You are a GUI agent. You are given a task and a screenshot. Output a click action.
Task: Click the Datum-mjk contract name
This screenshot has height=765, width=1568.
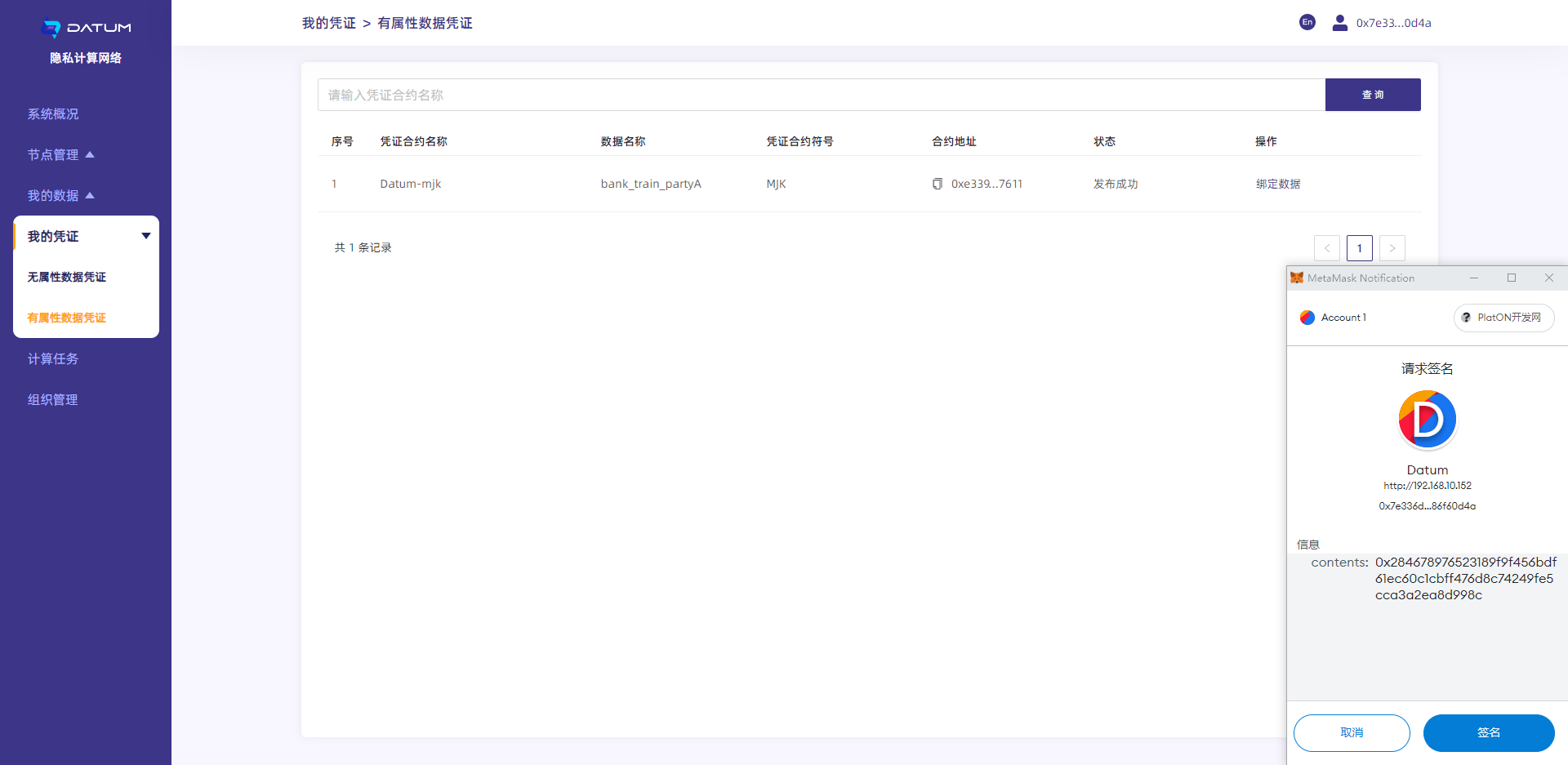click(x=411, y=184)
